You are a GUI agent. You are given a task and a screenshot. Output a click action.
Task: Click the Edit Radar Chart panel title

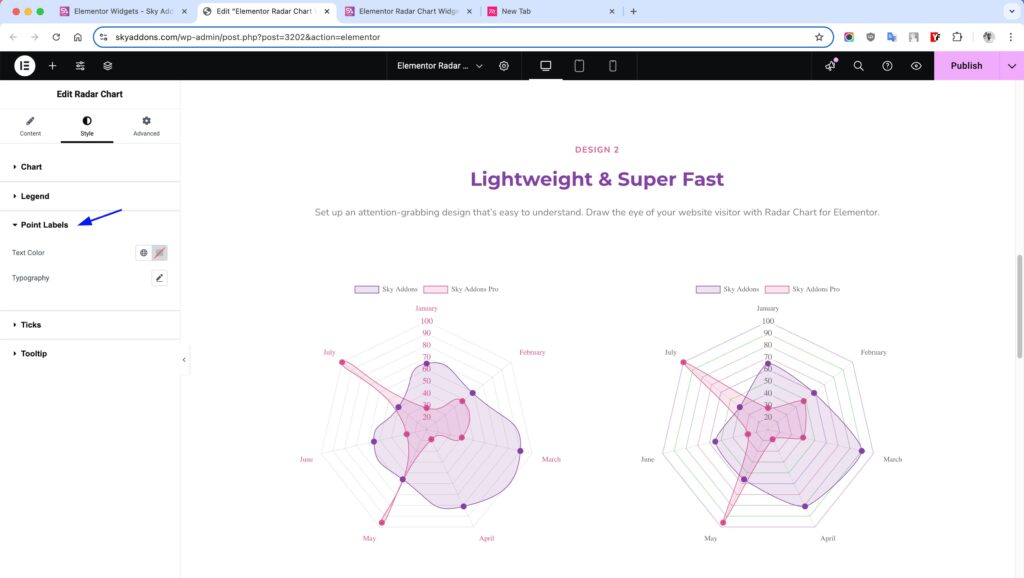pyautogui.click(x=89, y=94)
